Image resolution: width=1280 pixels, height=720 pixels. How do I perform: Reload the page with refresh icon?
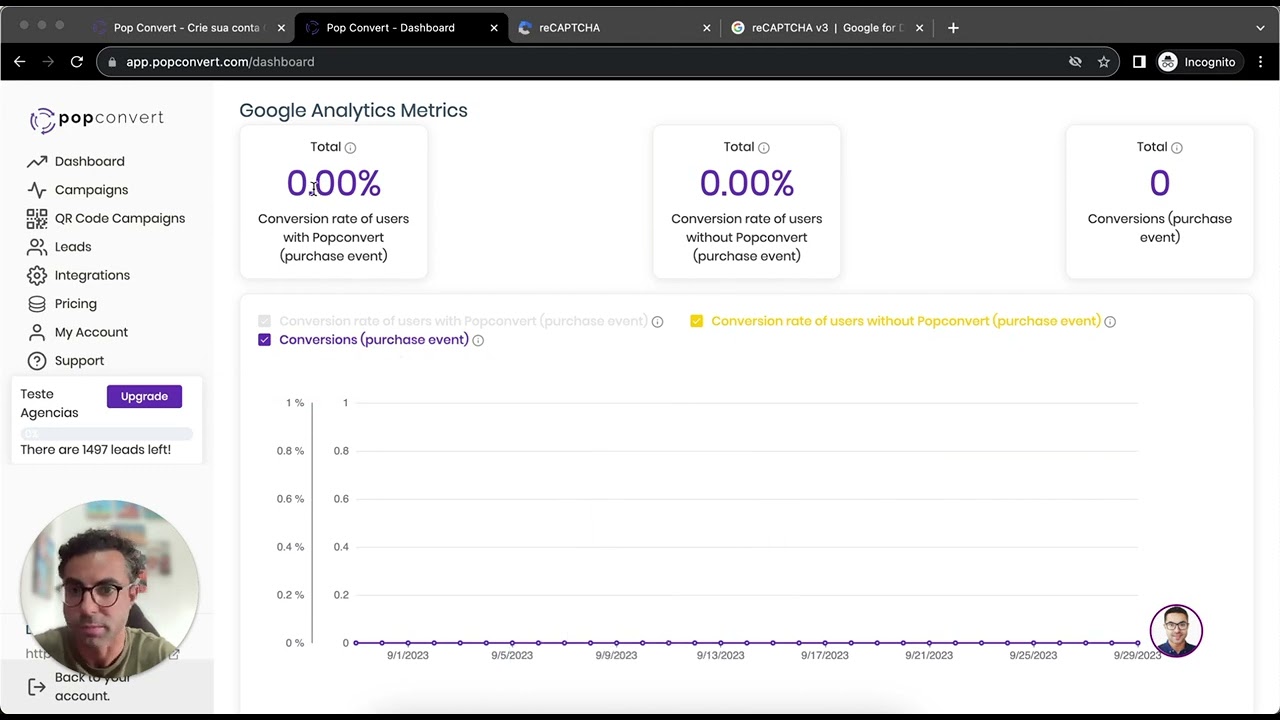(x=76, y=62)
